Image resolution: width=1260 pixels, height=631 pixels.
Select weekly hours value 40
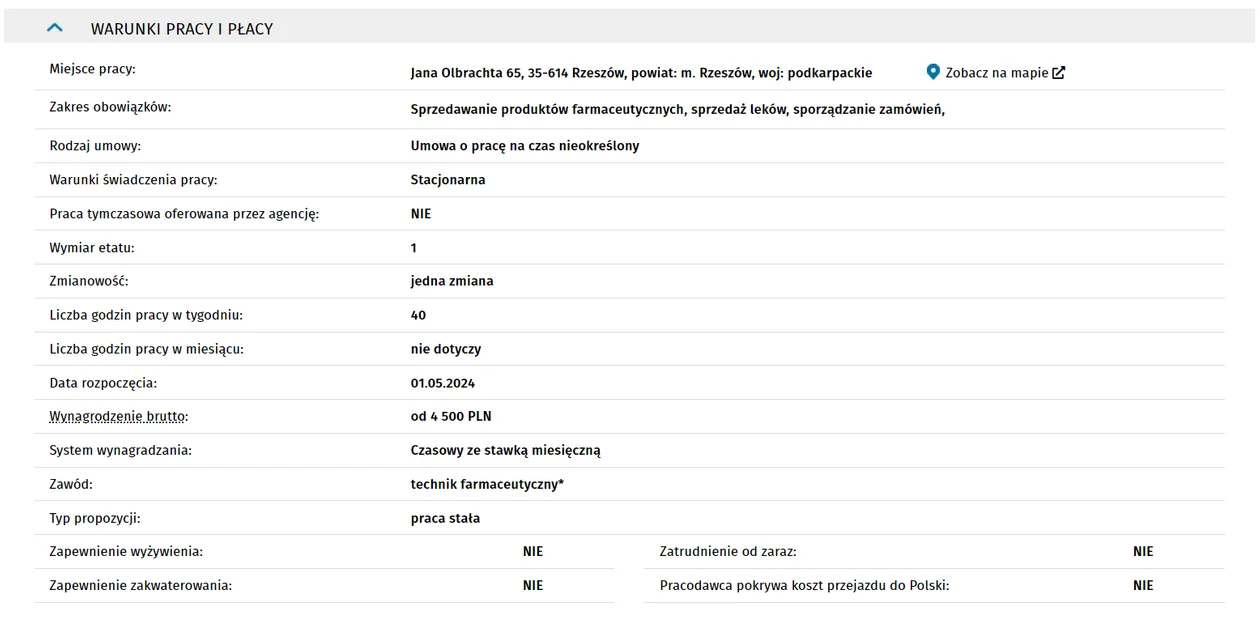(418, 315)
